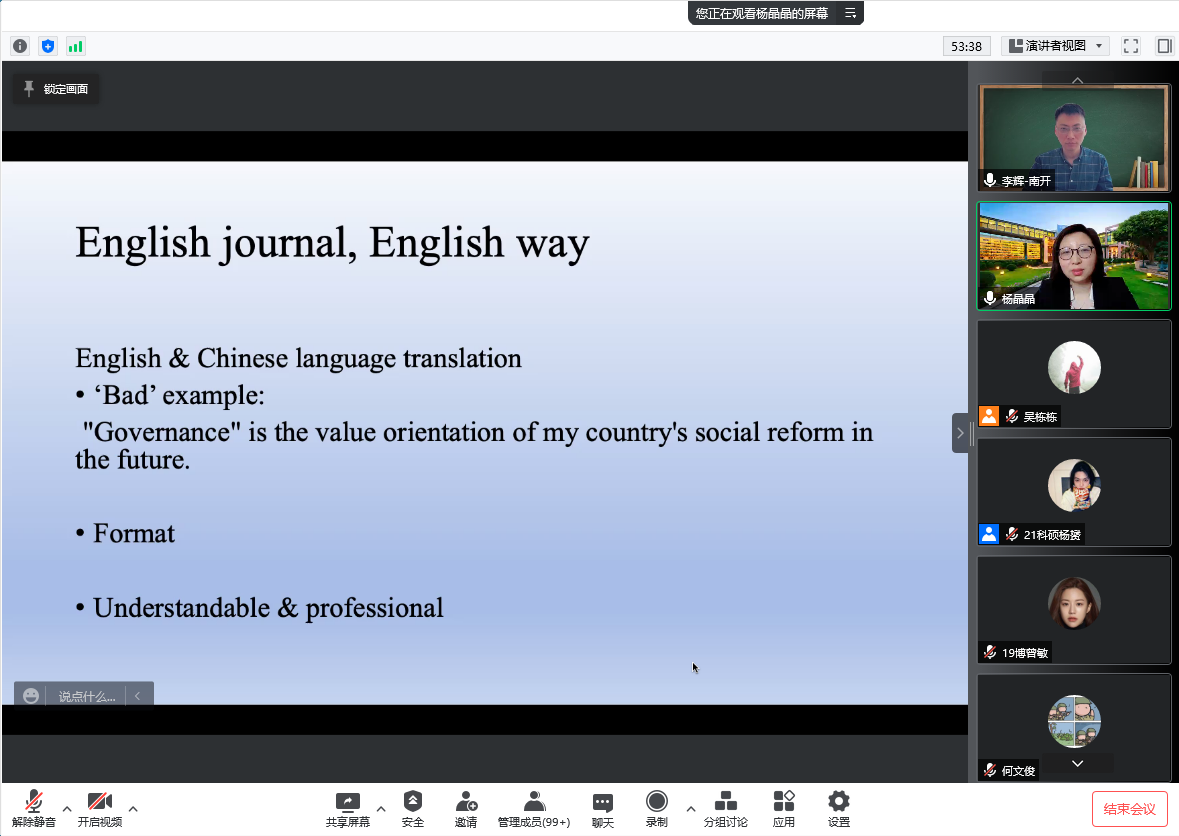The width and height of the screenshot is (1179, 836).
Task: Open the Apps (应用) icon
Action: pos(784,807)
